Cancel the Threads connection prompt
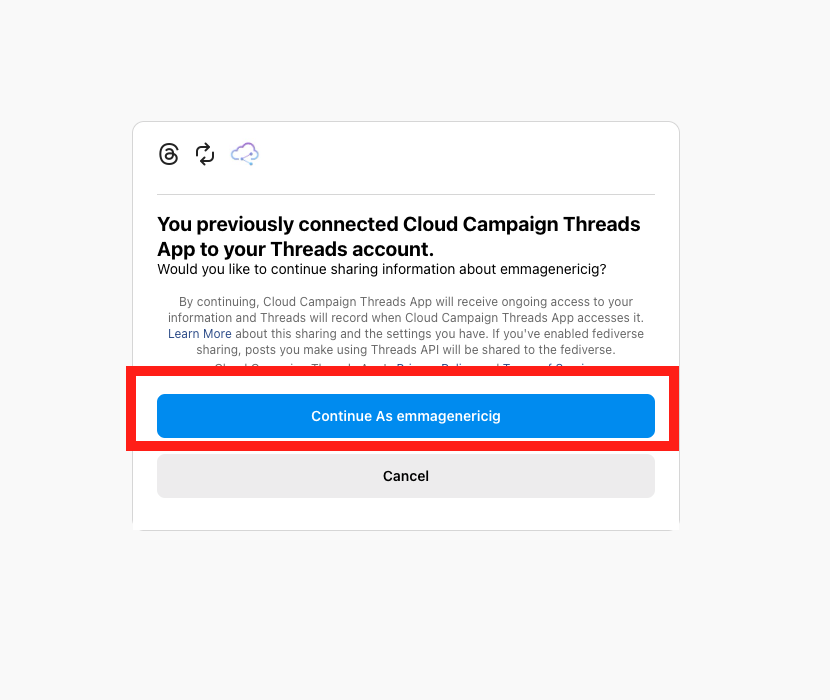830x700 pixels. coord(405,476)
